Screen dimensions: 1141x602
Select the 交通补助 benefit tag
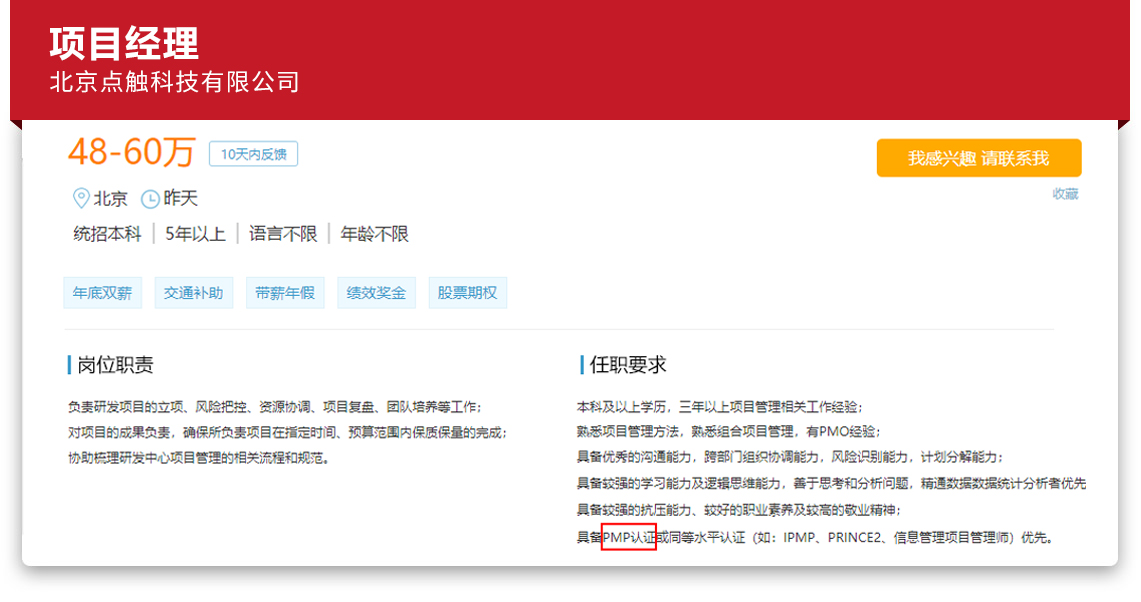[x=193, y=293]
